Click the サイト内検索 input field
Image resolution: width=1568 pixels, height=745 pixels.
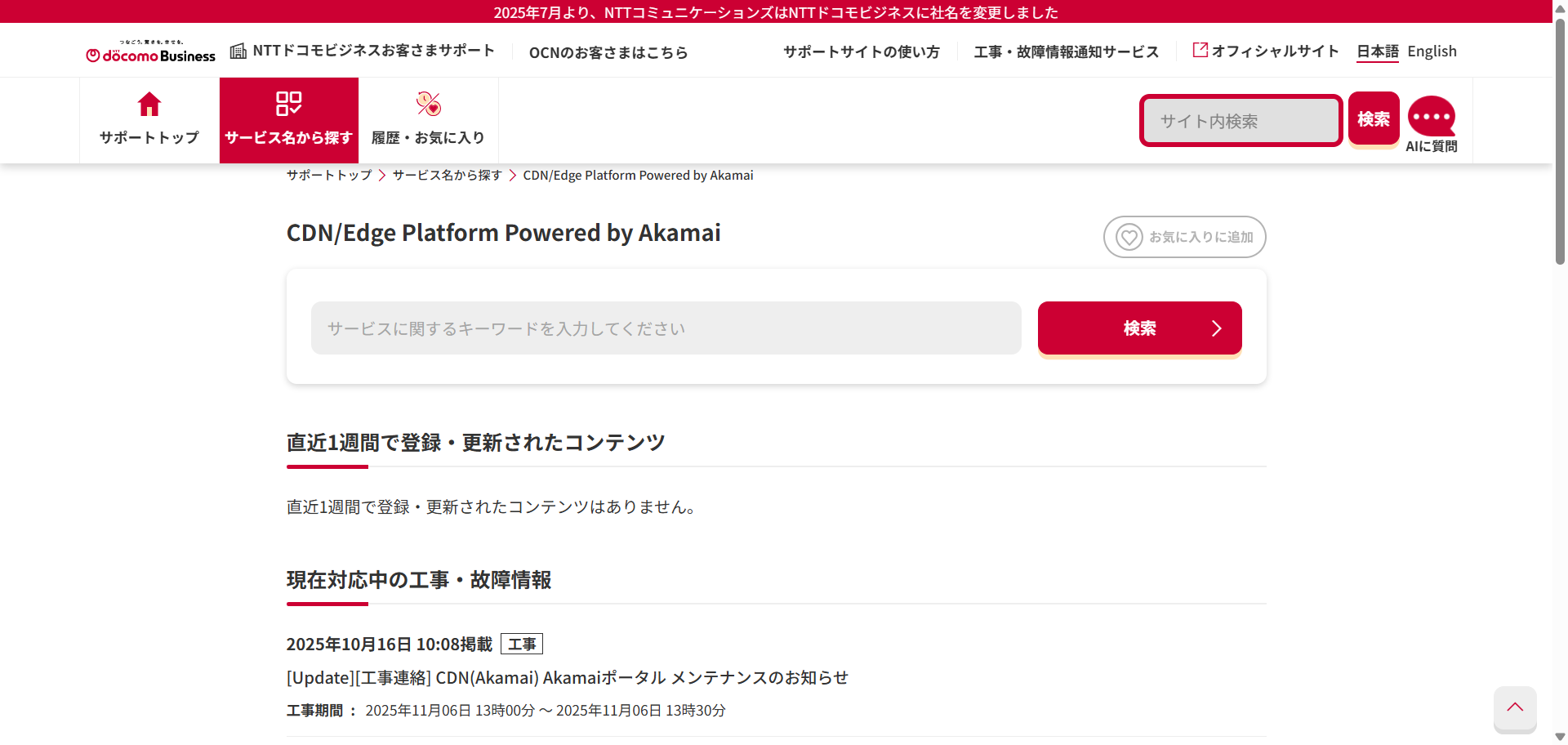pos(1241,121)
